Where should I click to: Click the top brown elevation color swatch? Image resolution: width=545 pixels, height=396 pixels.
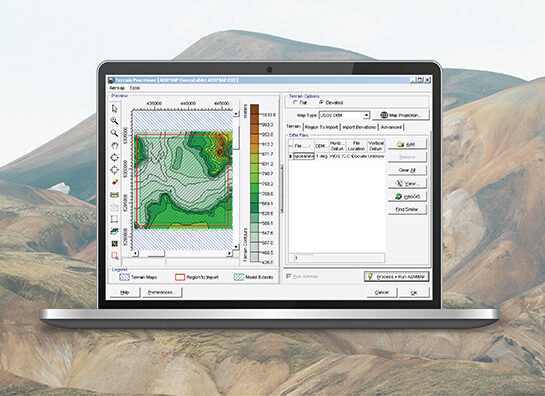[x=254, y=109]
